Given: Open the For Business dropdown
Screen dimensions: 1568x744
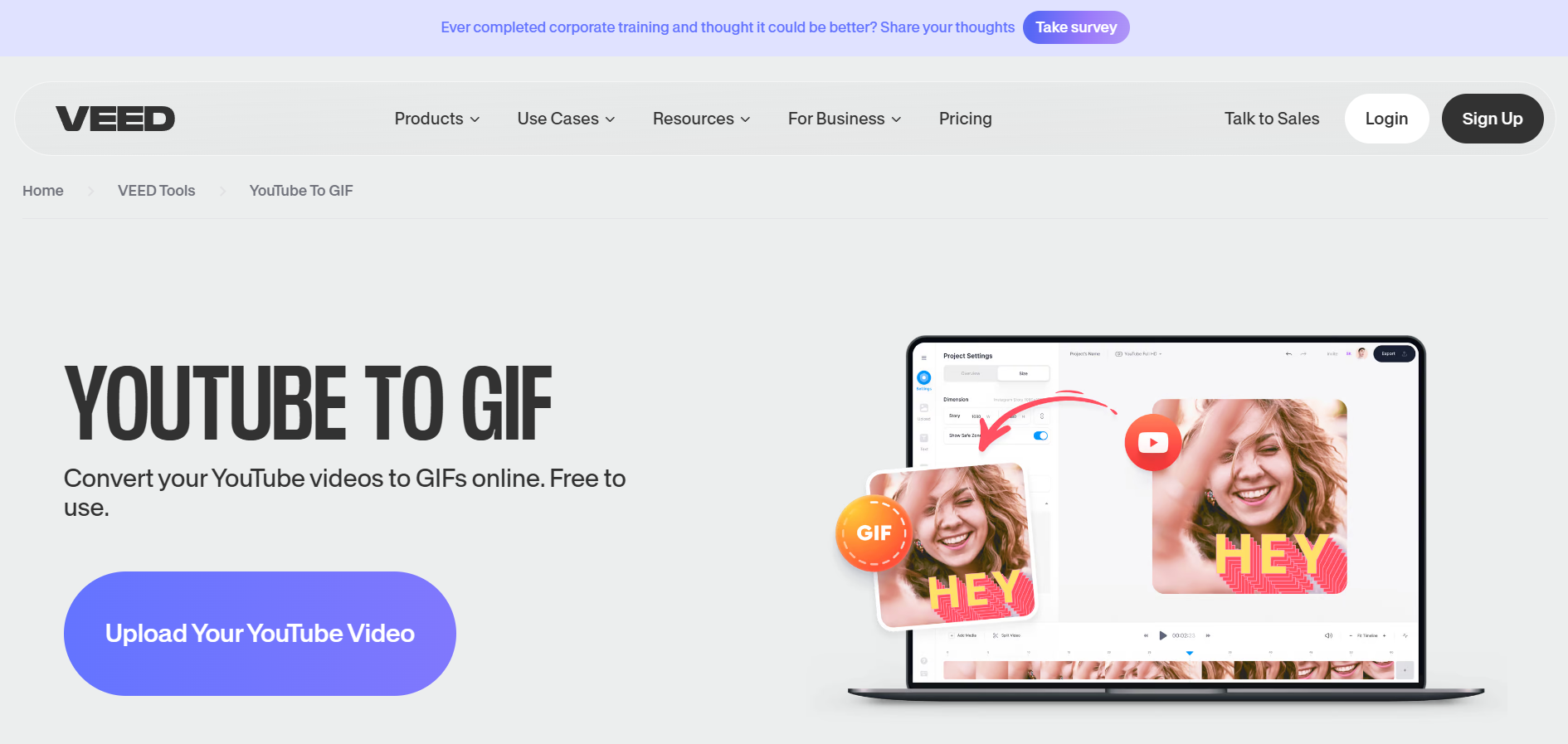Looking at the screenshot, I should point(845,119).
